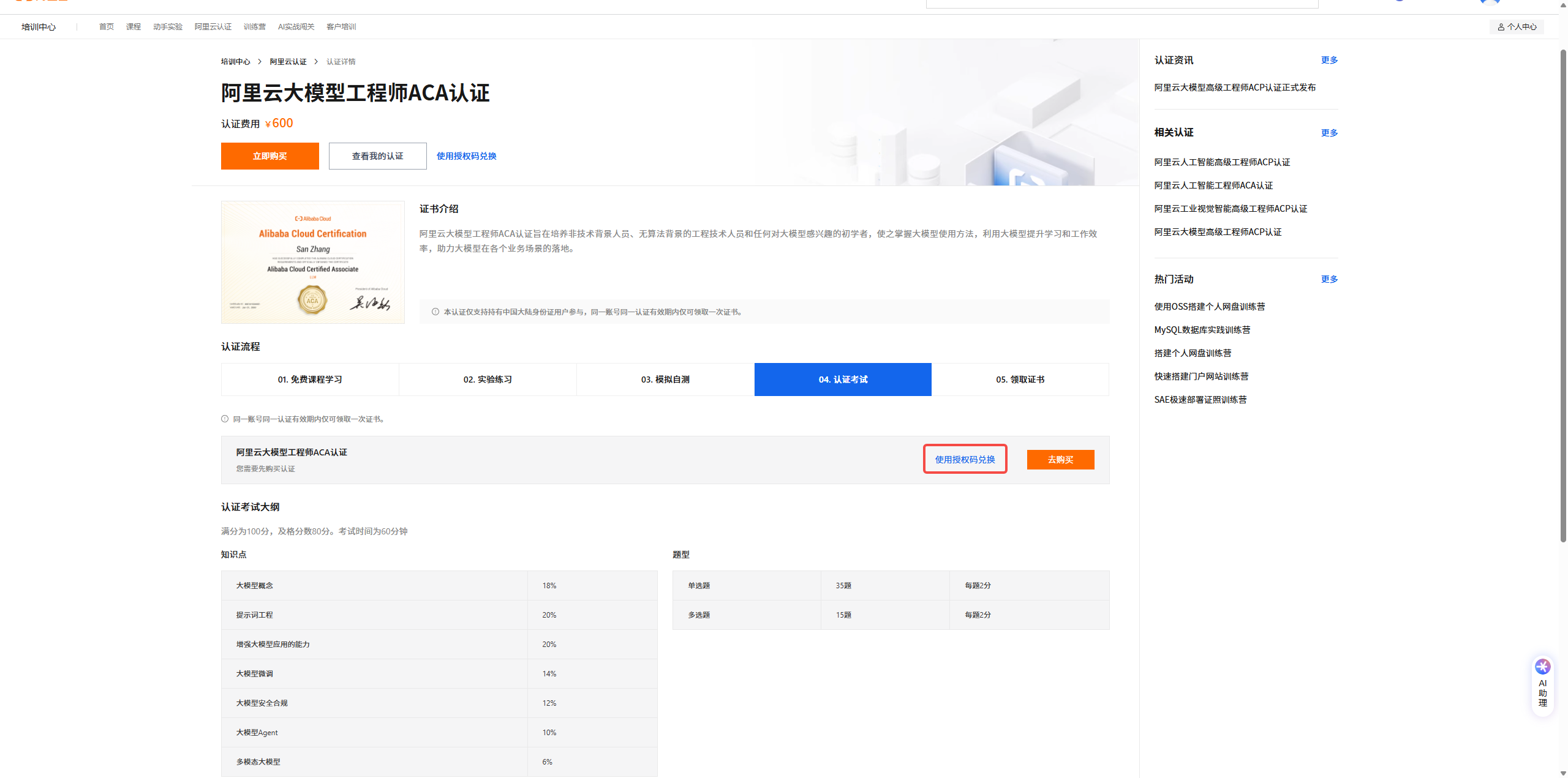
Task: Click the 个人中心 user icon button
Action: click(1517, 27)
